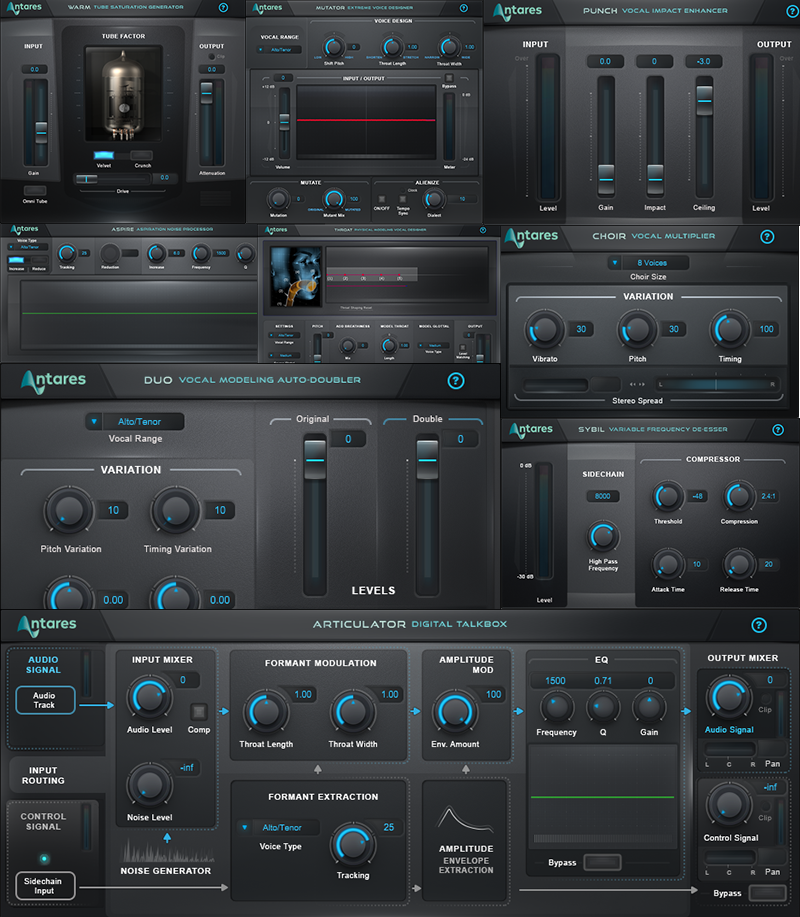Screen dimensions: 800x917
Task: Toggle the Bypass button in MUTATOR
Action: [449, 78]
